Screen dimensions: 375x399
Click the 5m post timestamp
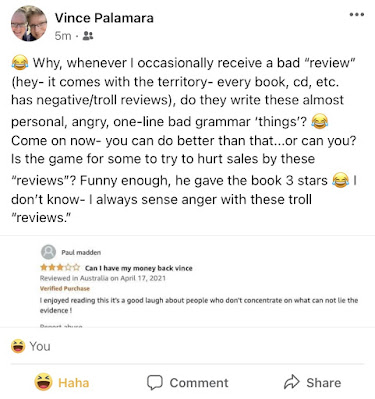(x=63, y=36)
